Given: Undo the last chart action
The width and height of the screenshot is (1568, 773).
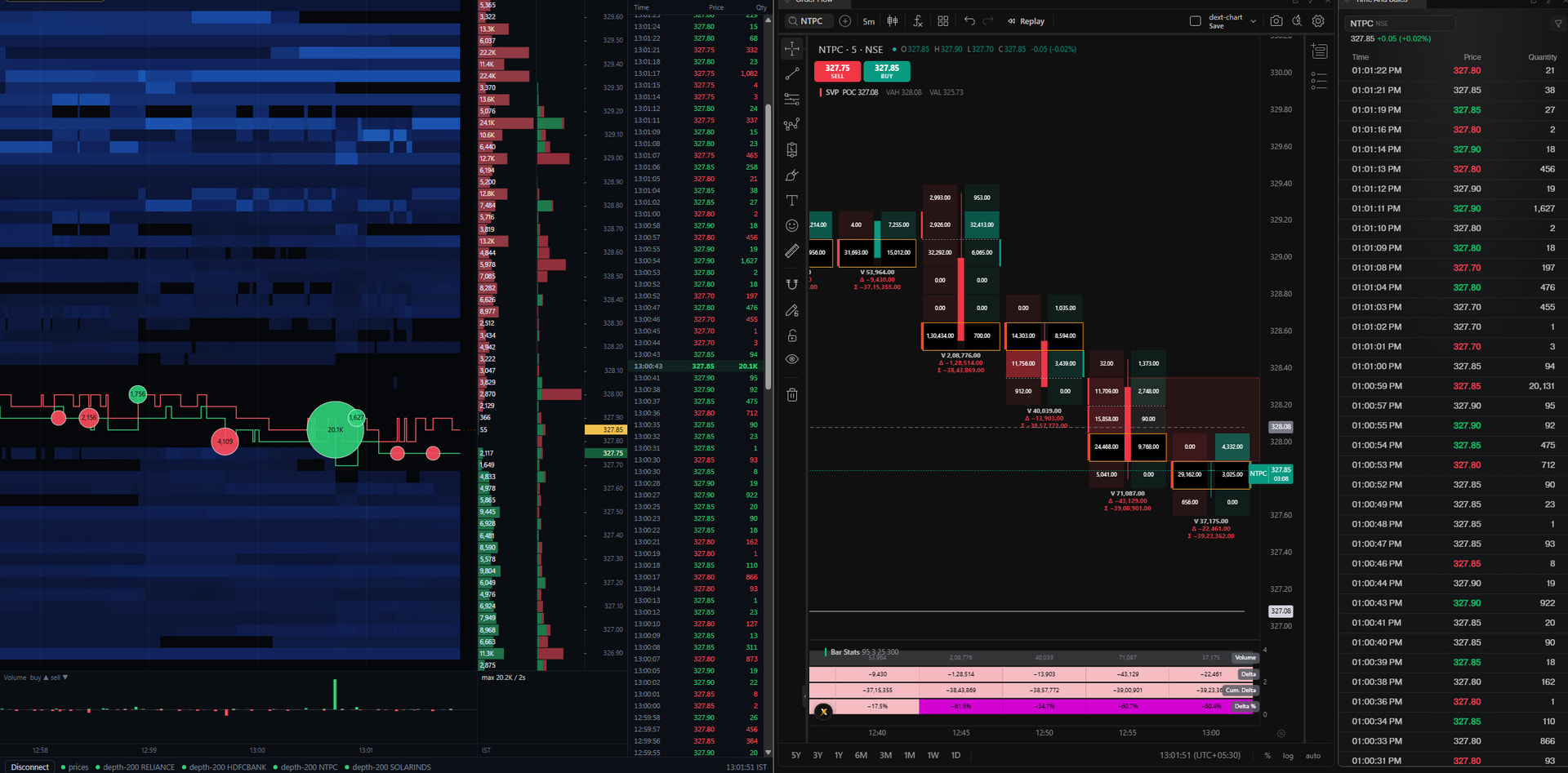Looking at the screenshot, I should 969,21.
